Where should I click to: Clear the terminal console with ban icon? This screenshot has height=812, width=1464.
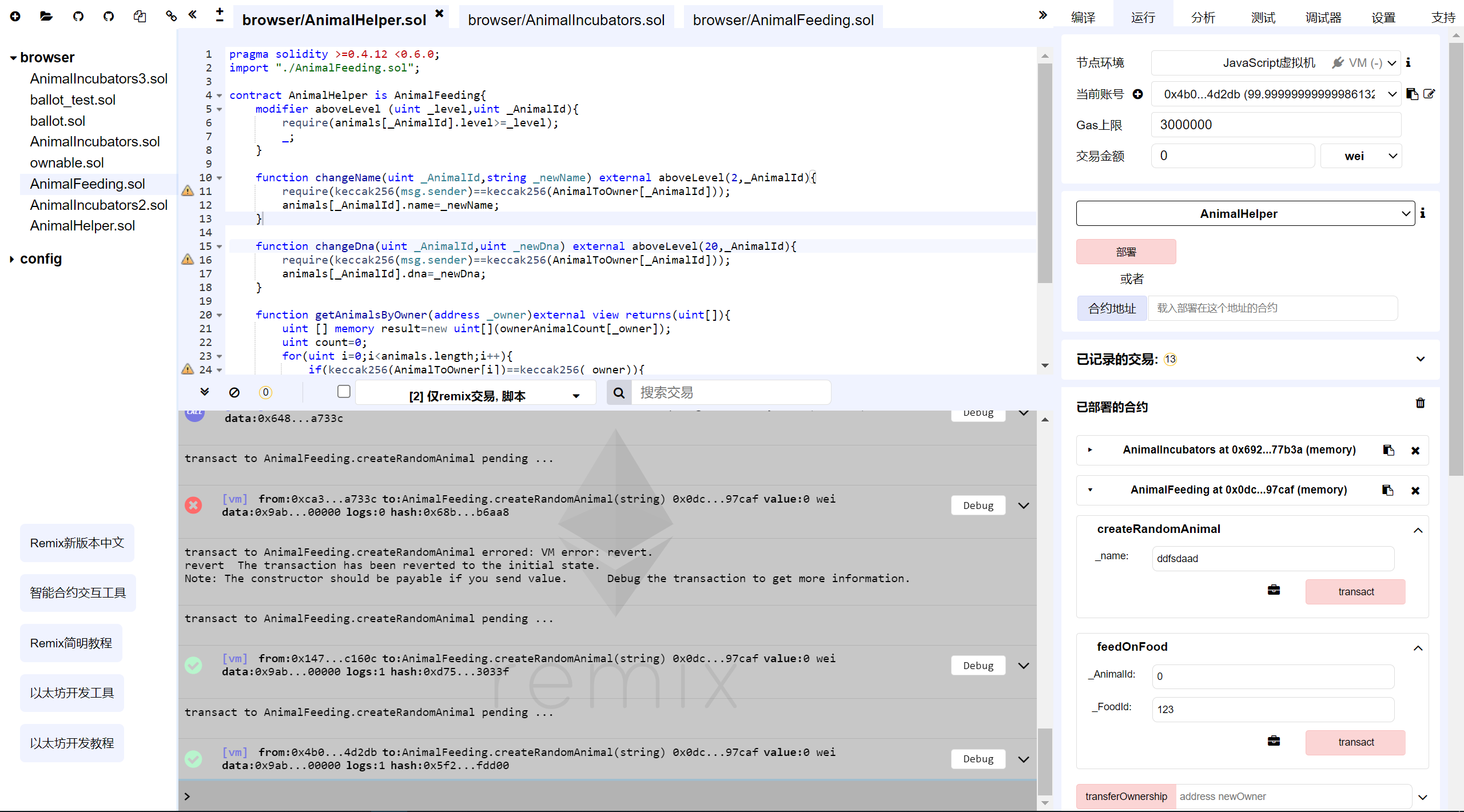pyautogui.click(x=234, y=392)
